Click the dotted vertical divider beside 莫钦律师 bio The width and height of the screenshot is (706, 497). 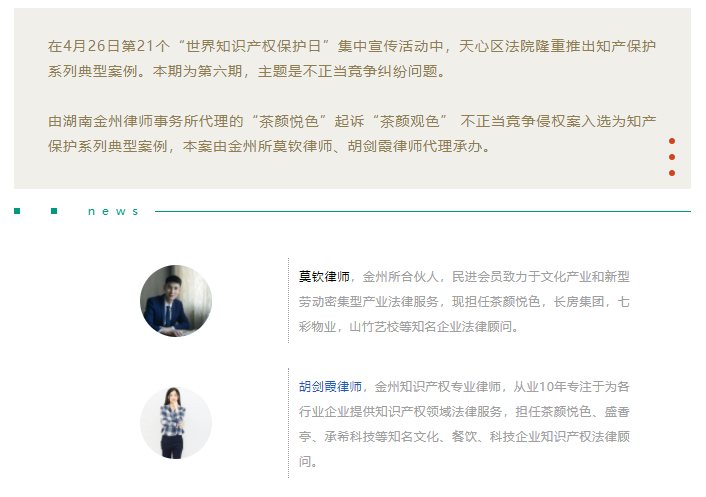point(288,301)
